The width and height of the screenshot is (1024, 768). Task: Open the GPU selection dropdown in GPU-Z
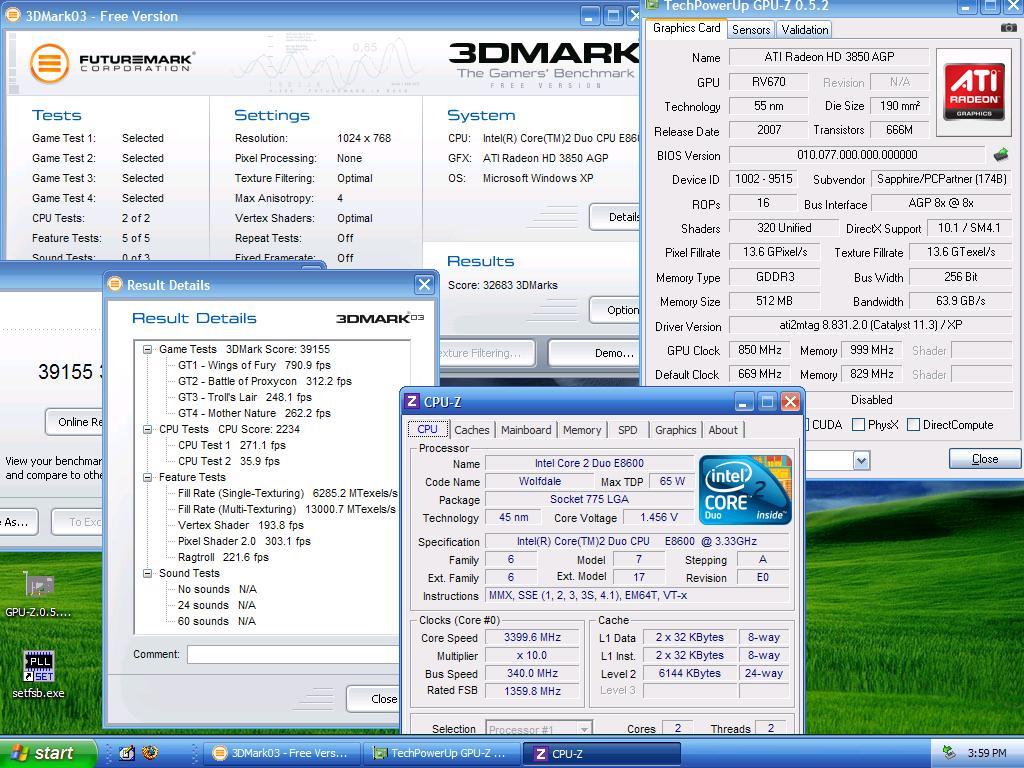coord(861,460)
